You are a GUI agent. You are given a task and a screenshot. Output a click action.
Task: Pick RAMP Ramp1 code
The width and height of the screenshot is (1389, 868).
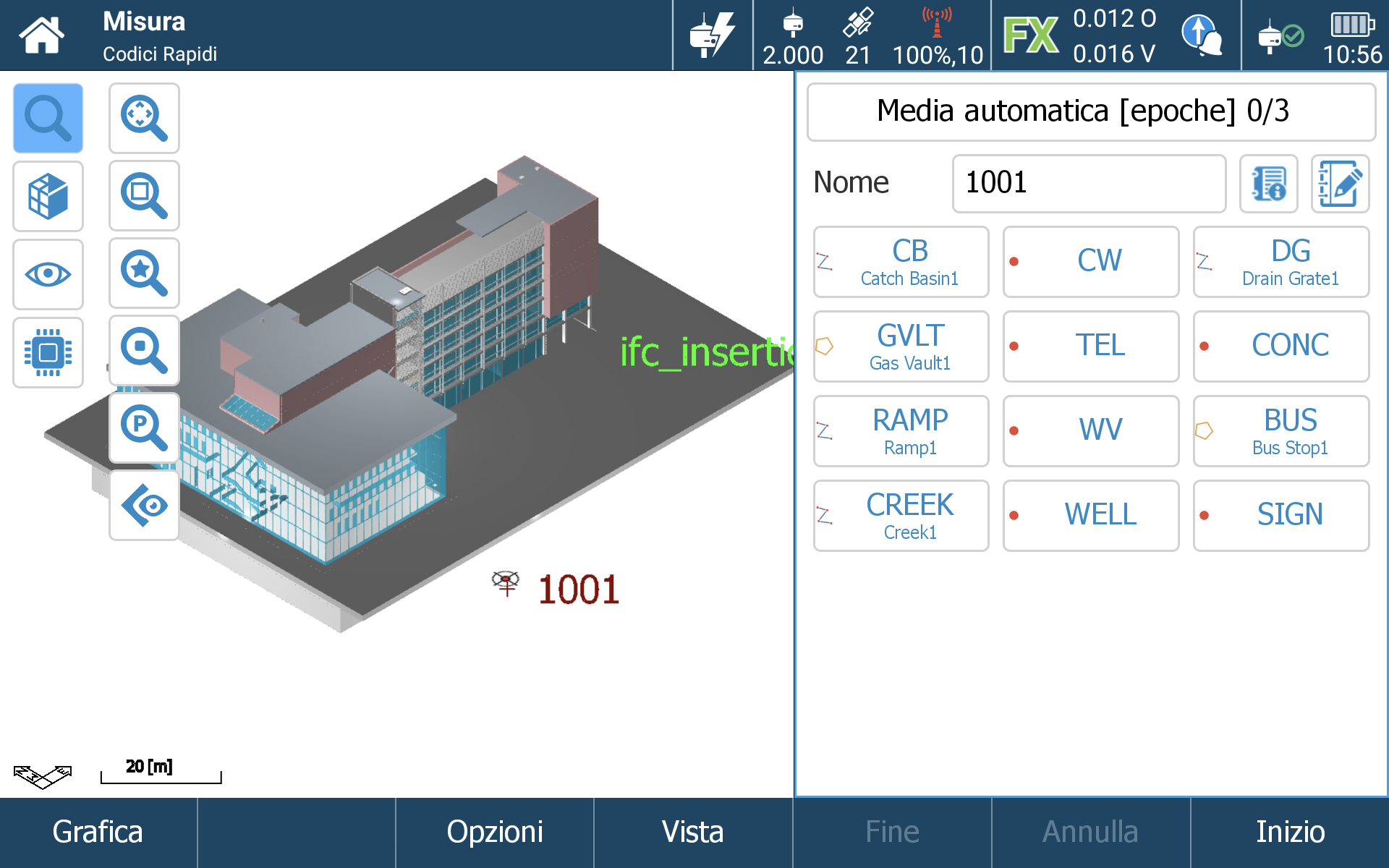tap(901, 431)
